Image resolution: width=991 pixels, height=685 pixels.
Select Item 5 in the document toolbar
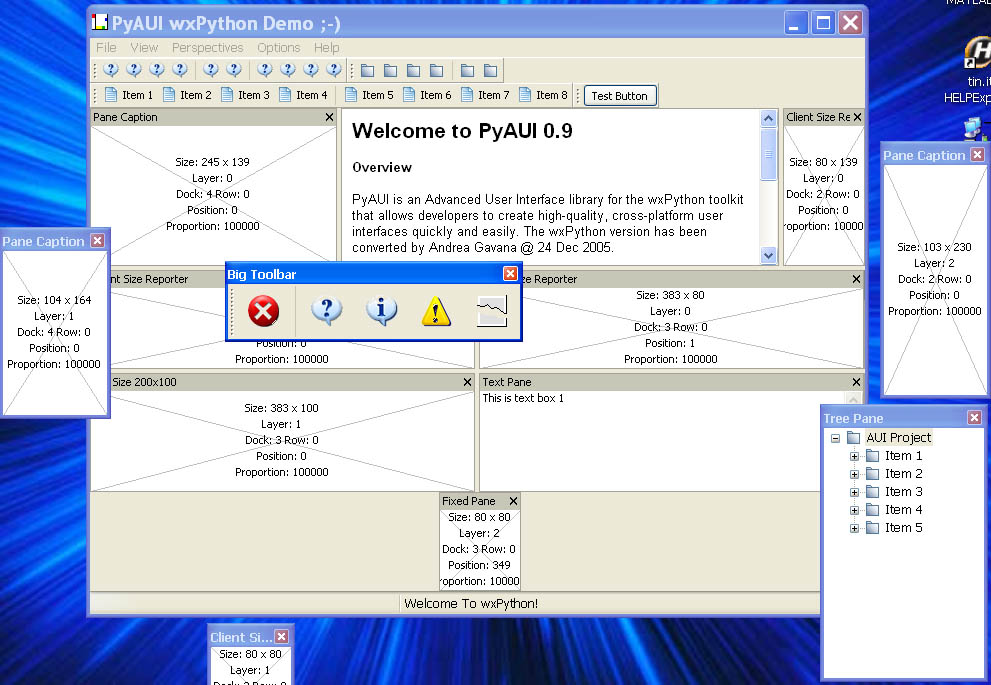pos(369,95)
